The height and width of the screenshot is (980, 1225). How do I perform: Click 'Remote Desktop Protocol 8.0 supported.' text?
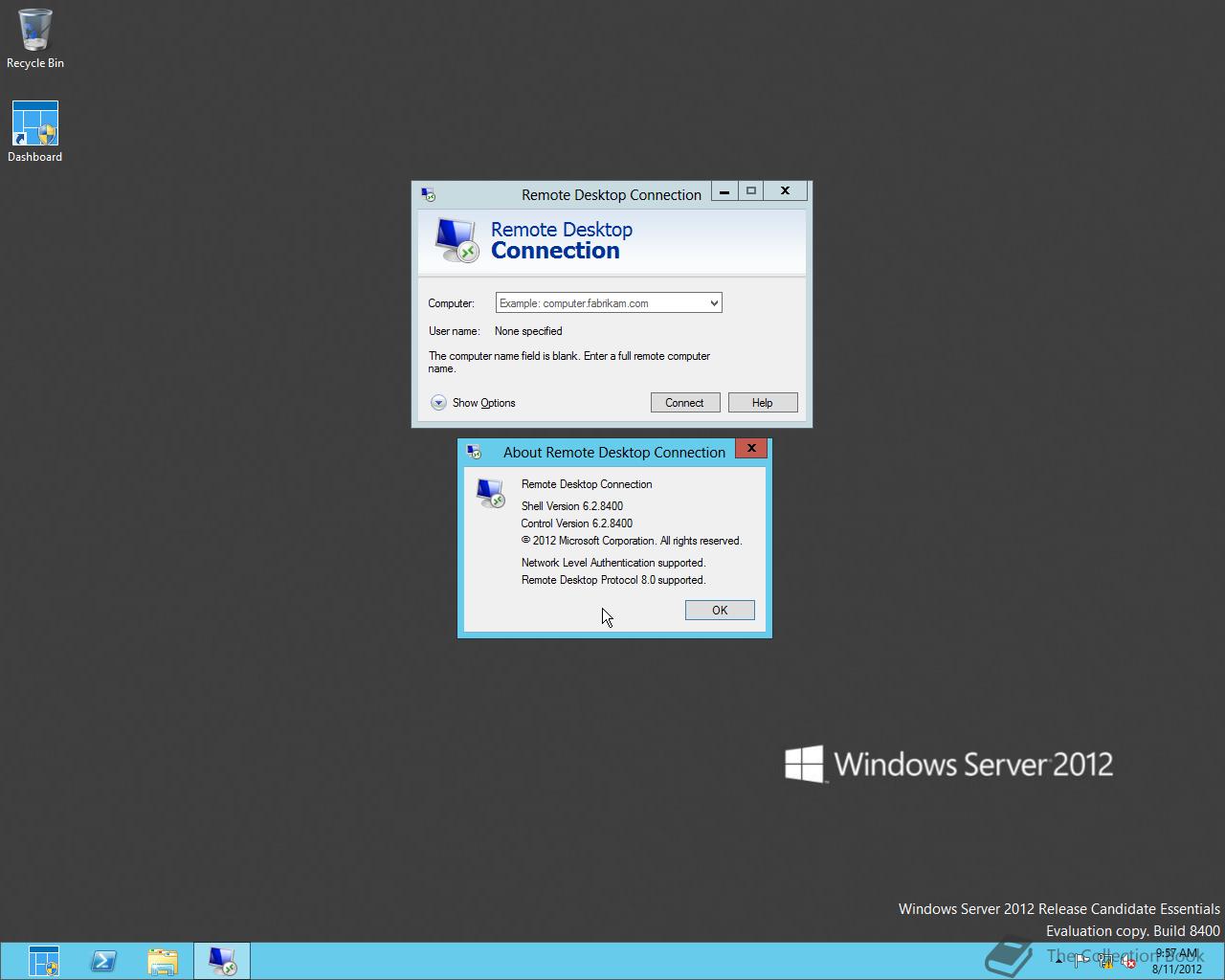coord(613,580)
